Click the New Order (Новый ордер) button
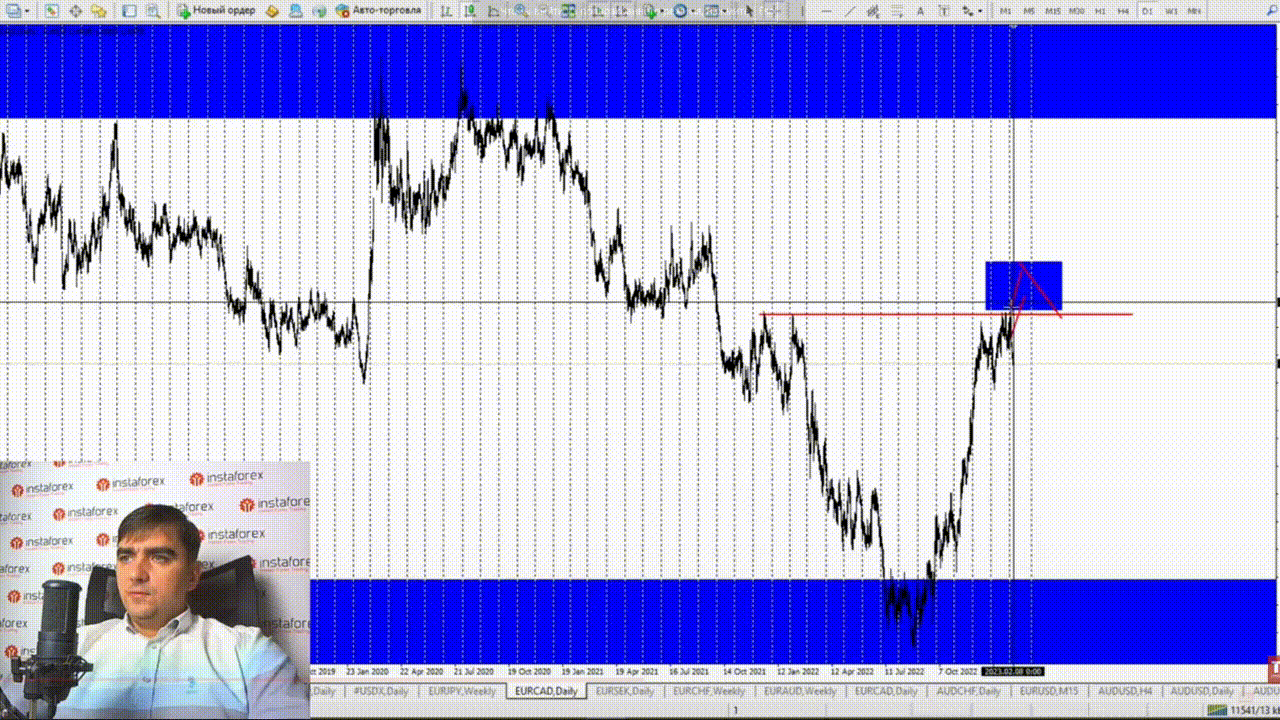The image size is (1280, 720). pos(216,11)
